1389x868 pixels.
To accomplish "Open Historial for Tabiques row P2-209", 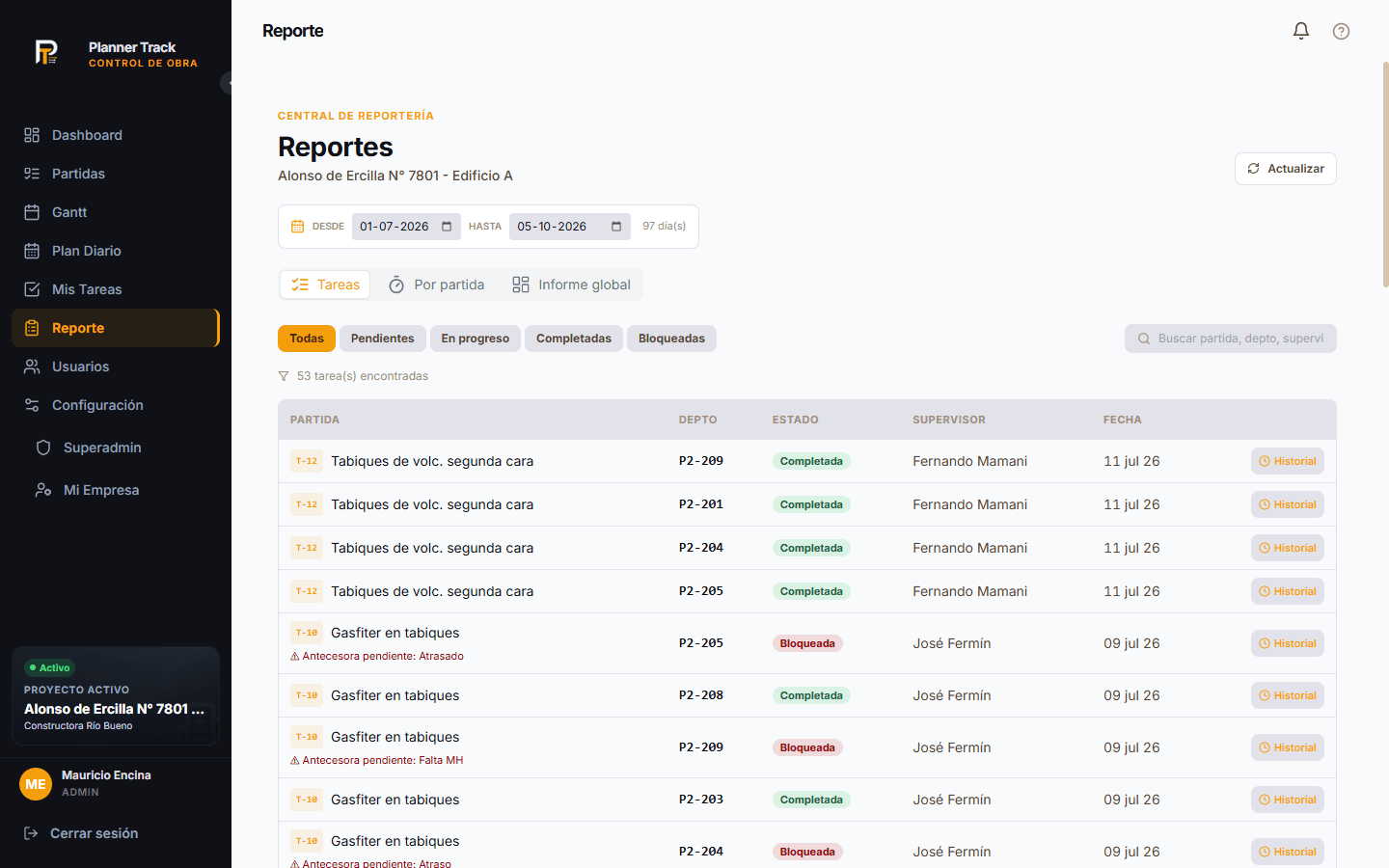I will 1288,461.
